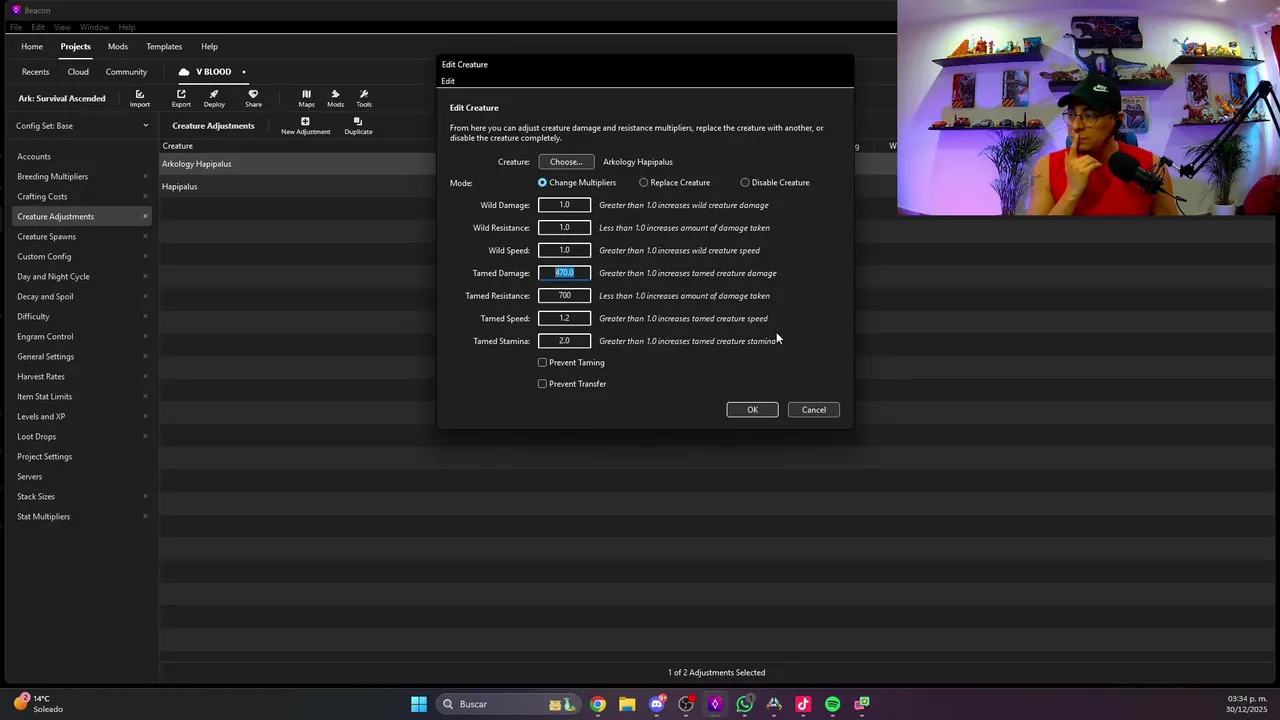Open File Explorer from taskbar
Image resolution: width=1280 pixels, height=720 pixels.
(x=627, y=704)
